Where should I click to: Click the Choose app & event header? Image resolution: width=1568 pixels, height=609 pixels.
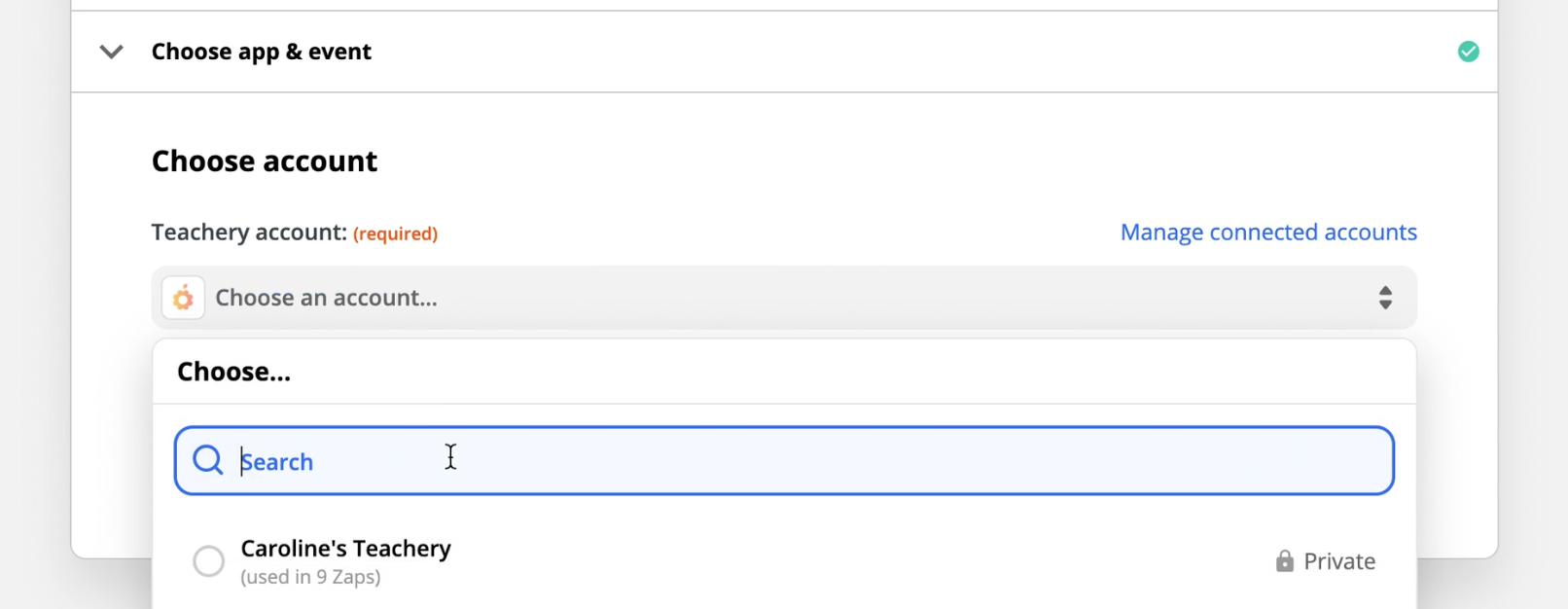261,52
